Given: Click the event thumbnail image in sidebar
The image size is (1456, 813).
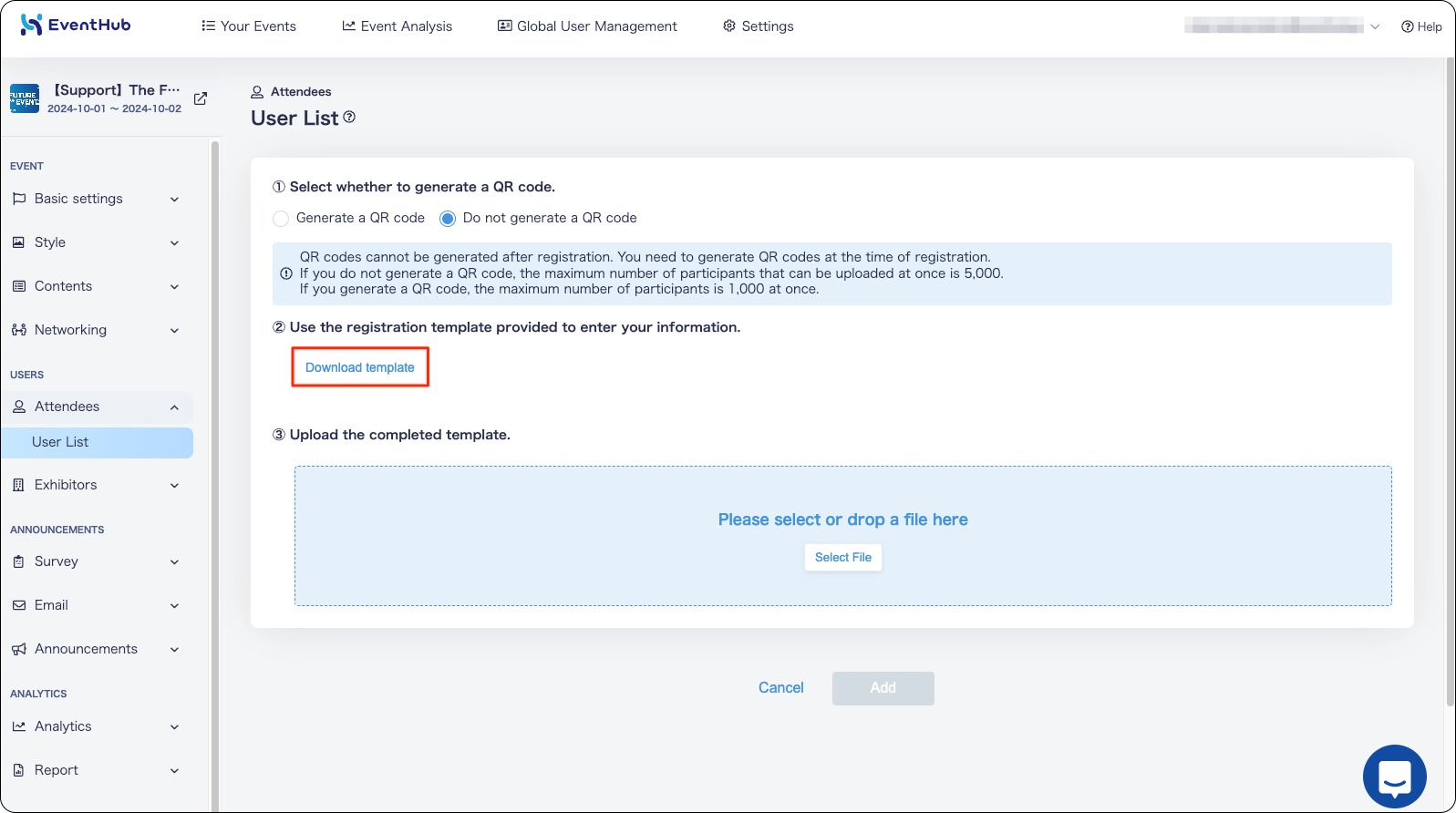Looking at the screenshot, I should tap(25, 98).
